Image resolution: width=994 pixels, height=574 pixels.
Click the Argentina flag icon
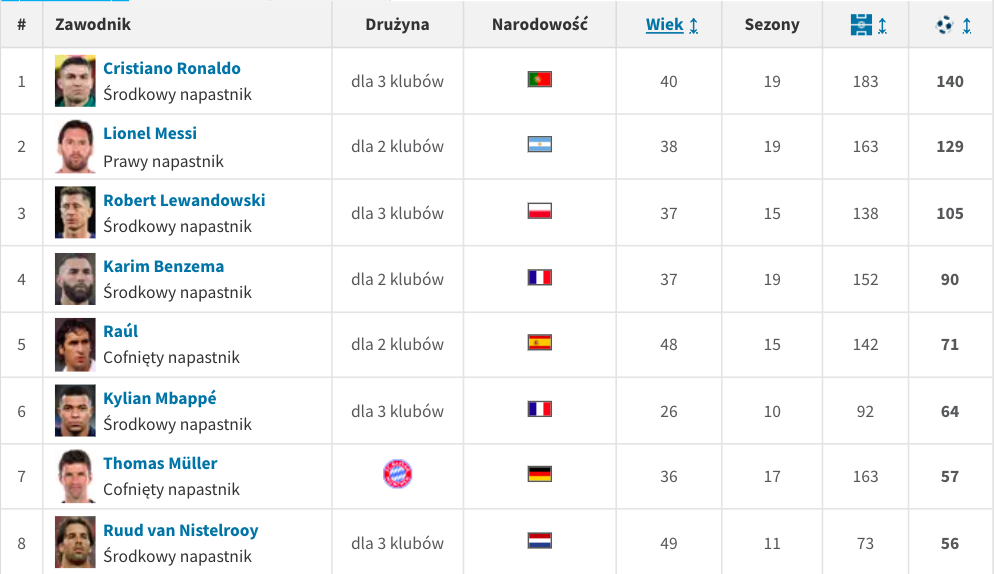pos(539,145)
